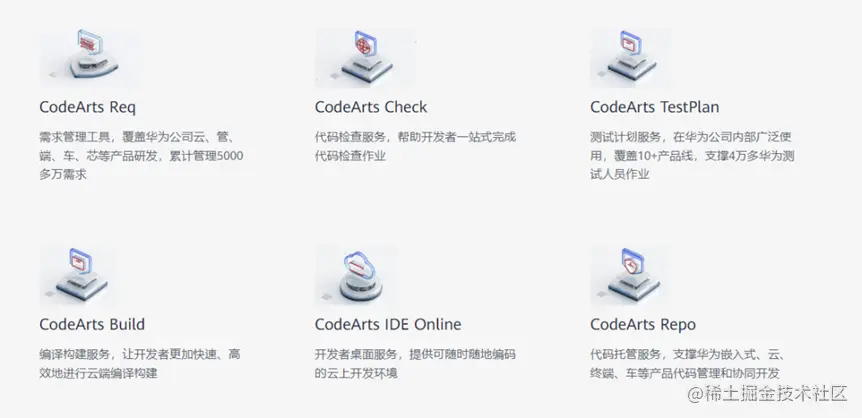This screenshot has height=418, width=862.
Task: Click the CodeArts Repo product icon
Action: [x=631, y=275]
